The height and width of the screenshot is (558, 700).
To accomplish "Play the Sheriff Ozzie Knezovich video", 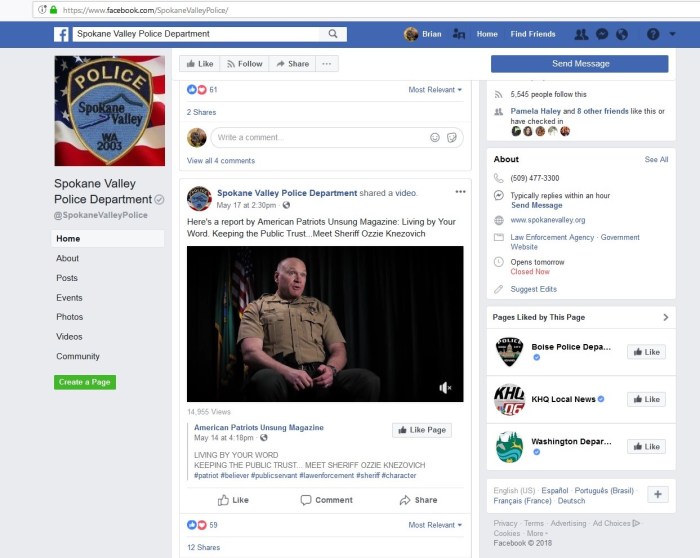I will [325, 324].
